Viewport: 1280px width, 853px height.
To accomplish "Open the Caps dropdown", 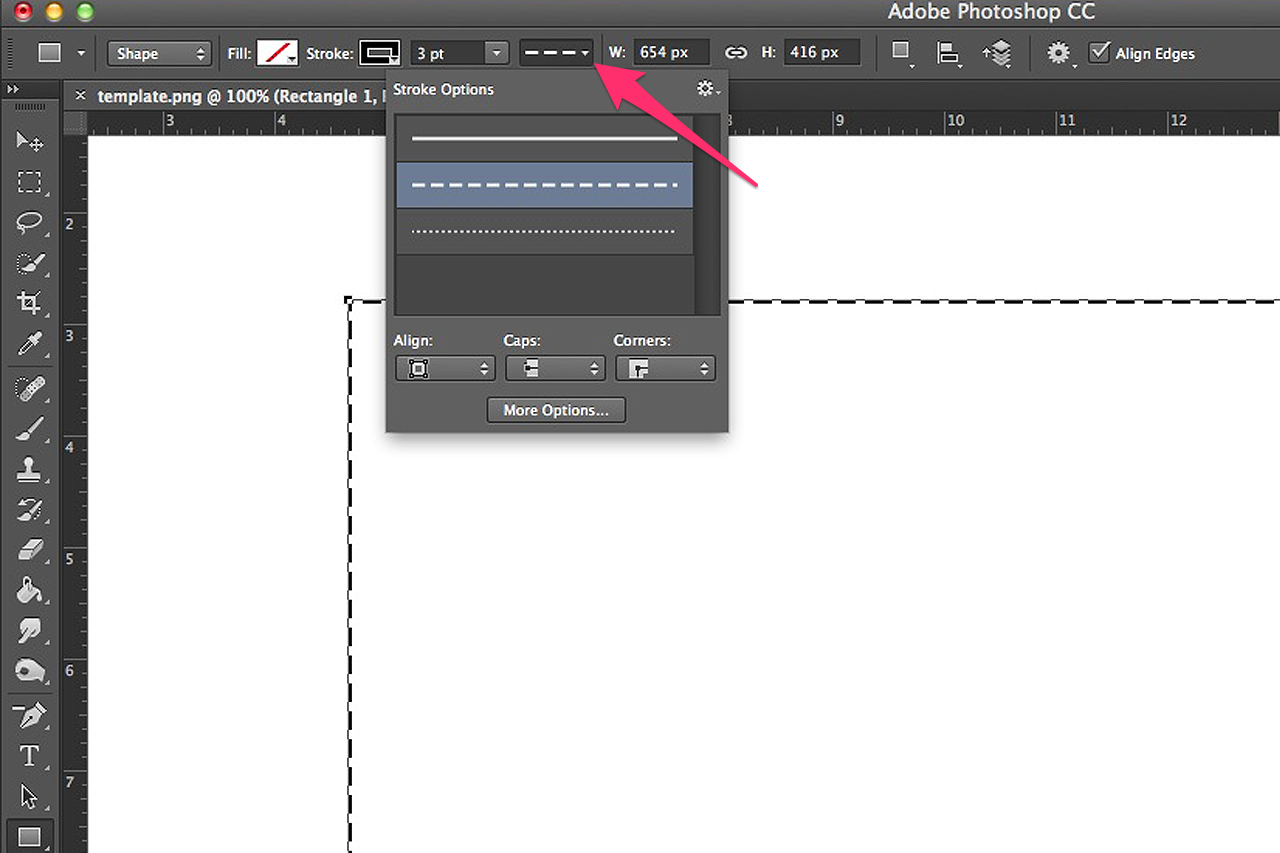I will (x=555, y=369).
